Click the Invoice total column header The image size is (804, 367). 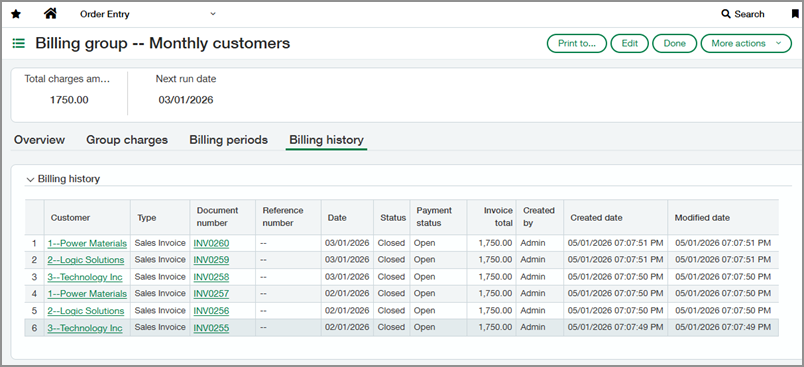pos(491,217)
